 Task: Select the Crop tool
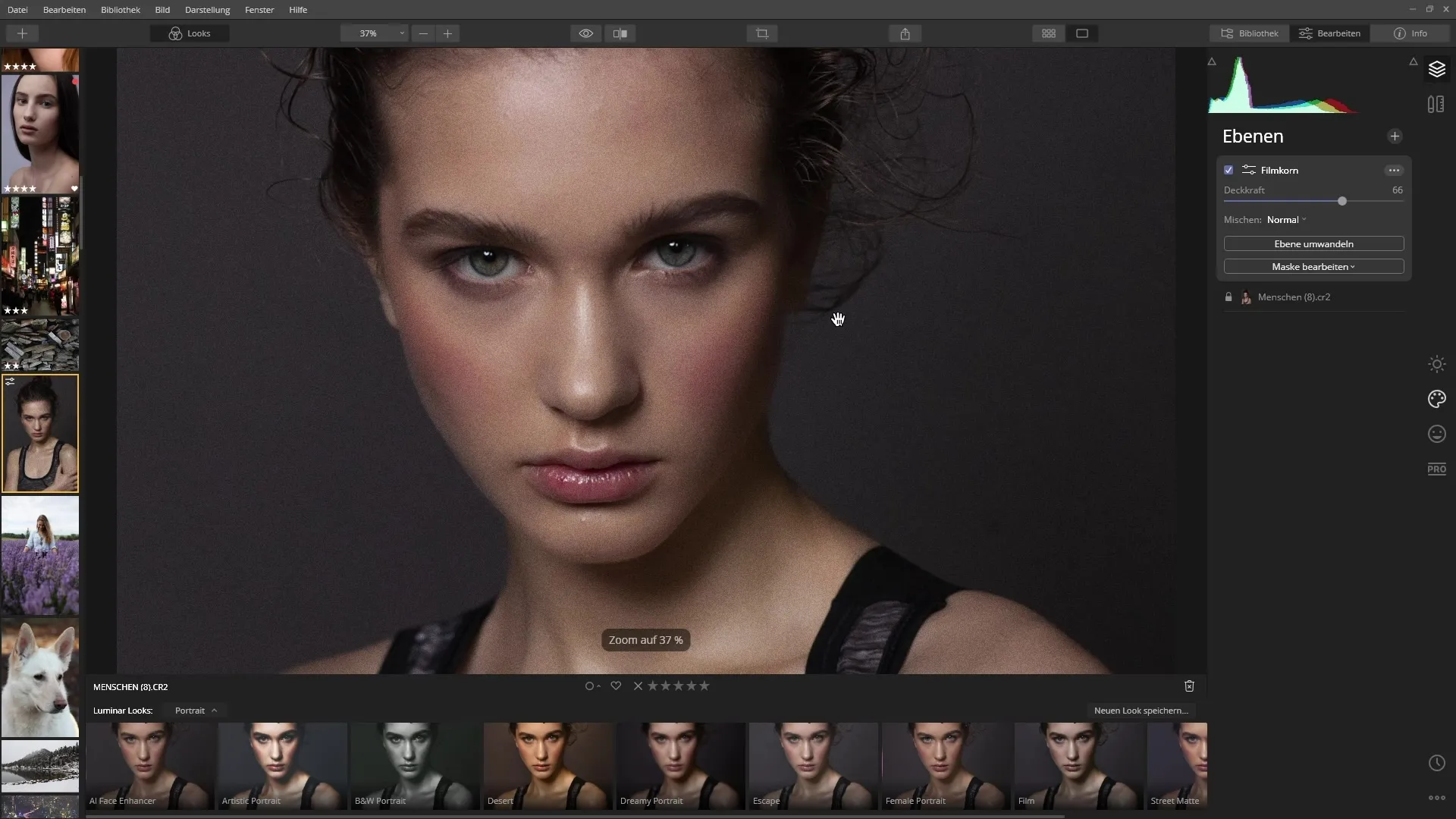tap(762, 33)
